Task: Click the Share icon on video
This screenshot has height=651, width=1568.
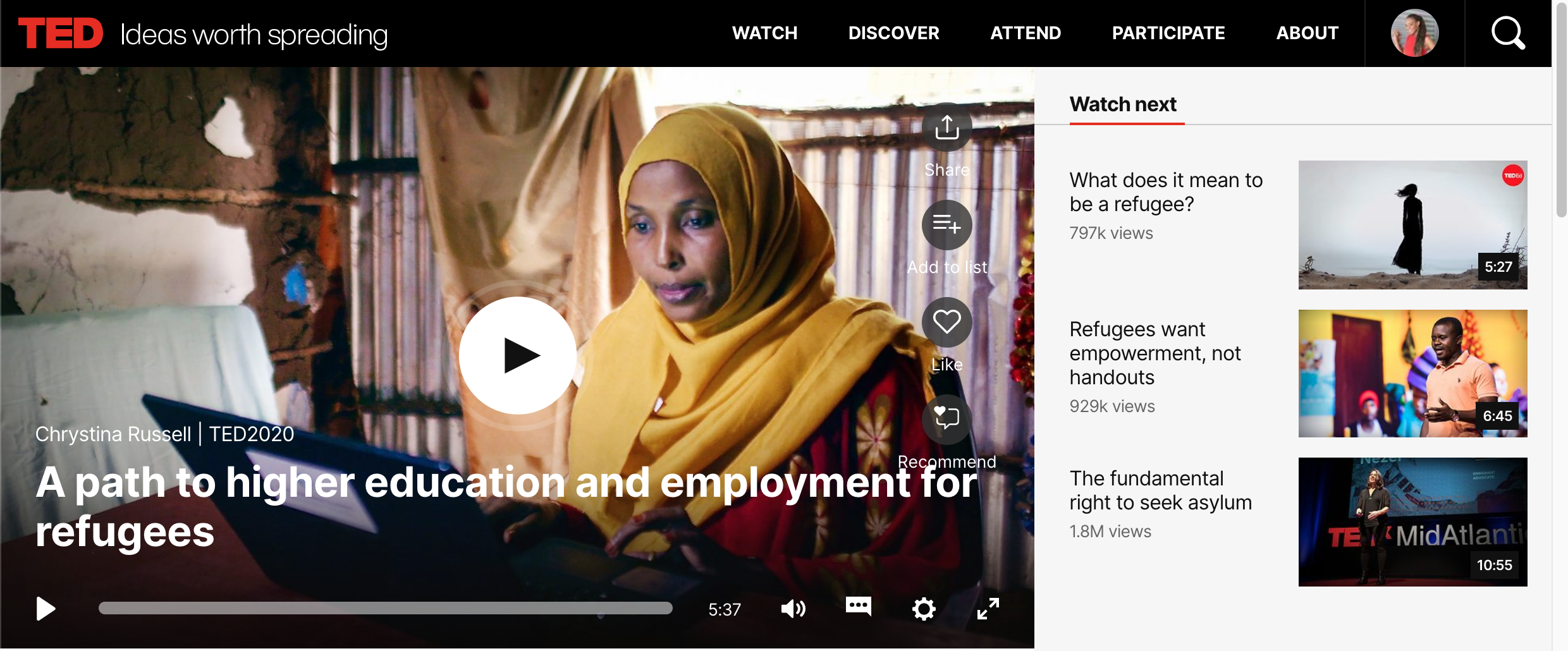Action: coord(946,127)
